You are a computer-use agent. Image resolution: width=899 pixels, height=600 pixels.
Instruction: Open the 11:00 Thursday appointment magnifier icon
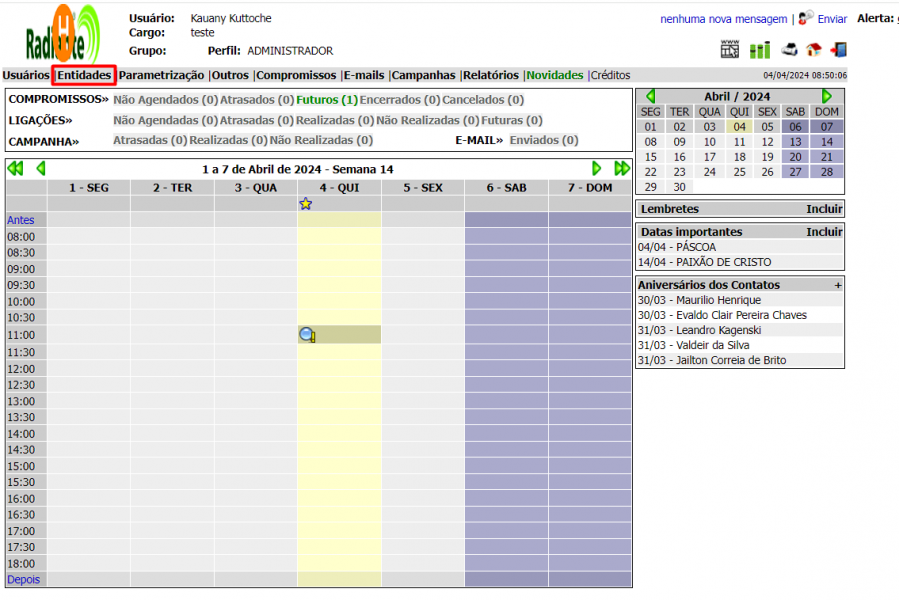click(307, 335)
